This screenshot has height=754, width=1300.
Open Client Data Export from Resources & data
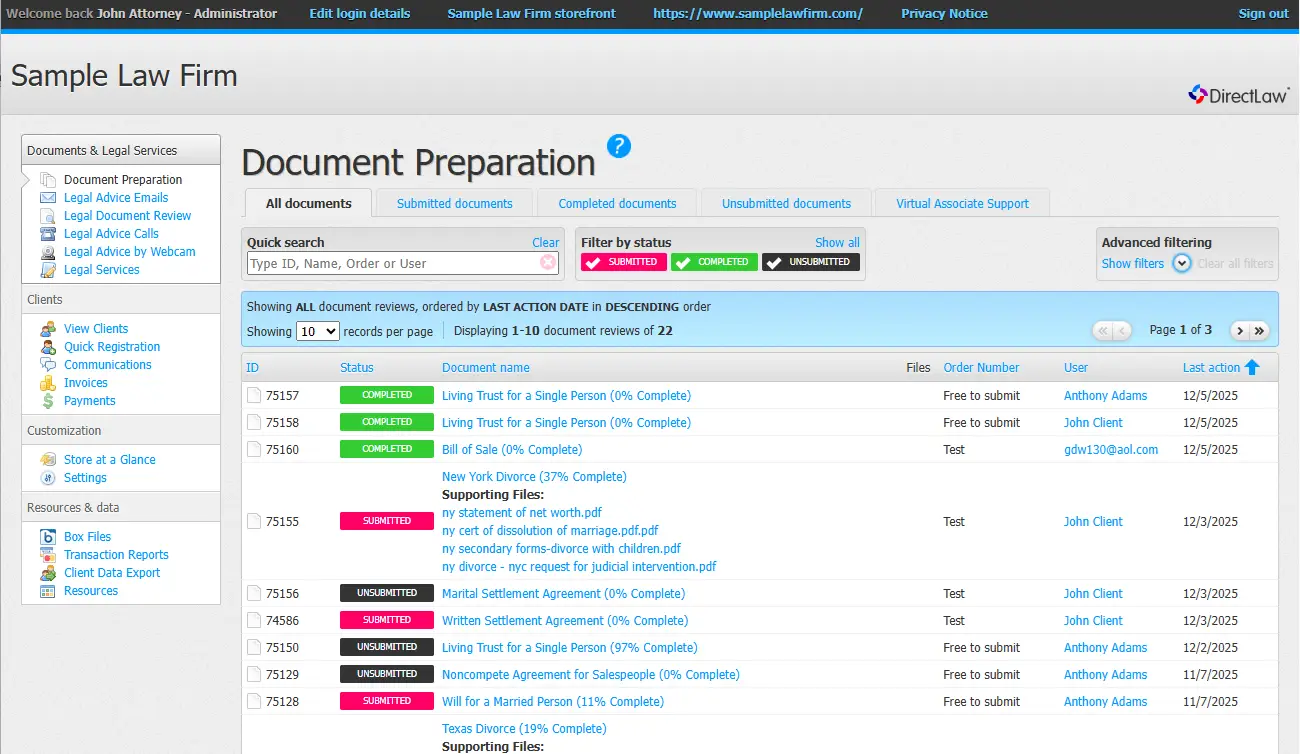[x=111, y=572]
